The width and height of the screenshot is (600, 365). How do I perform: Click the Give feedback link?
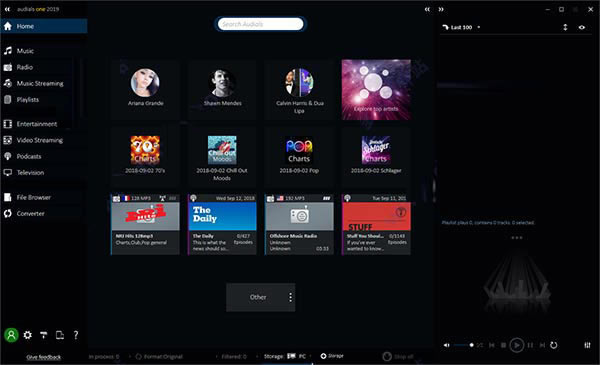click(x=44, y=357)
